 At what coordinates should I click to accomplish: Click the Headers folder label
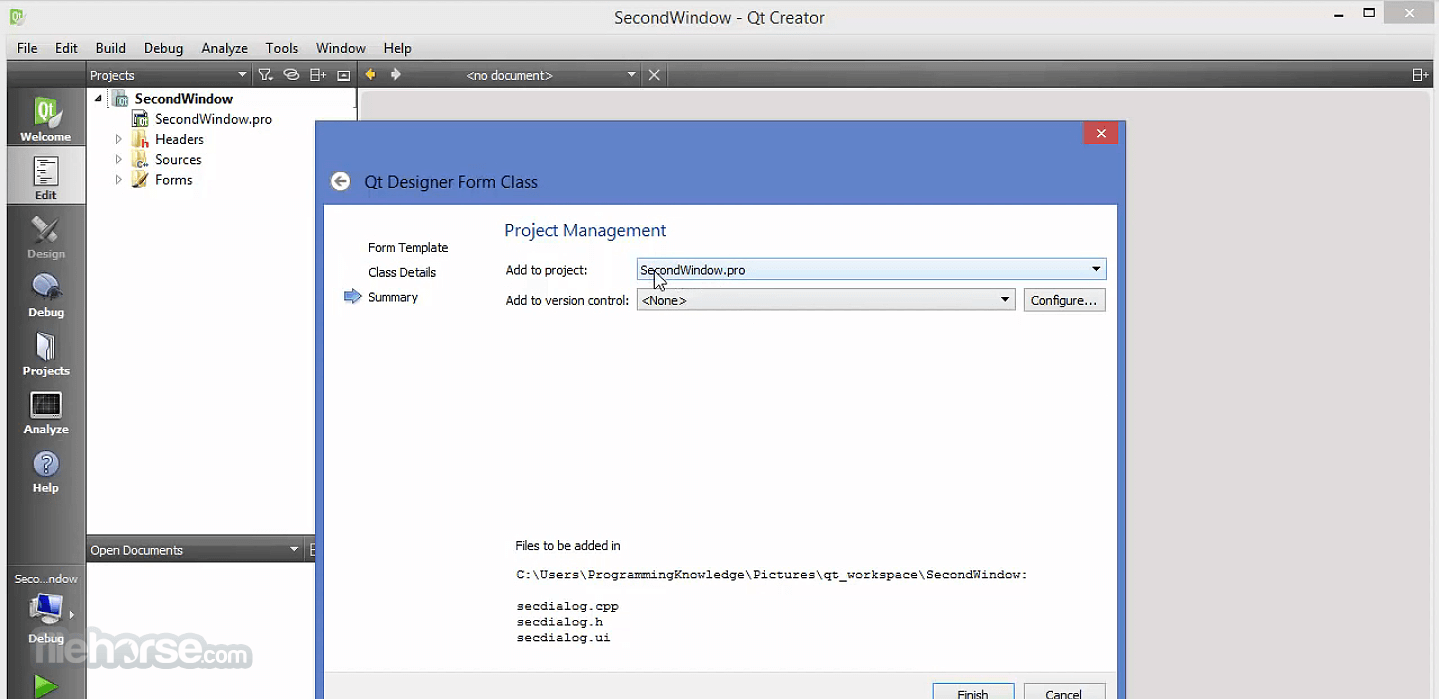pyautogui.click(x=179, y=139)
